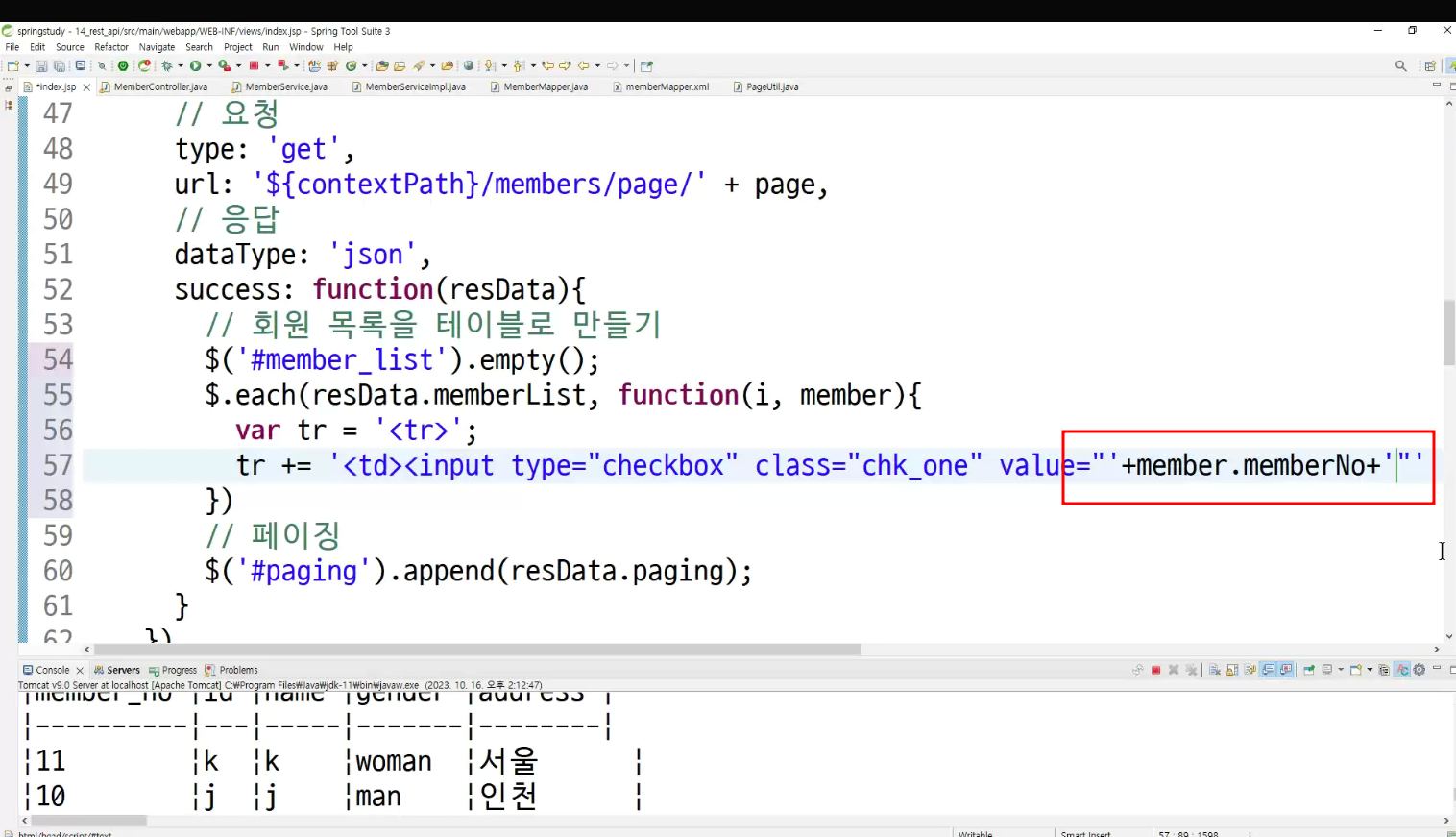Open the New file dropdown arrow
Image resolution: width=1456 pixels, height=837 pixels.
[27, 66]
